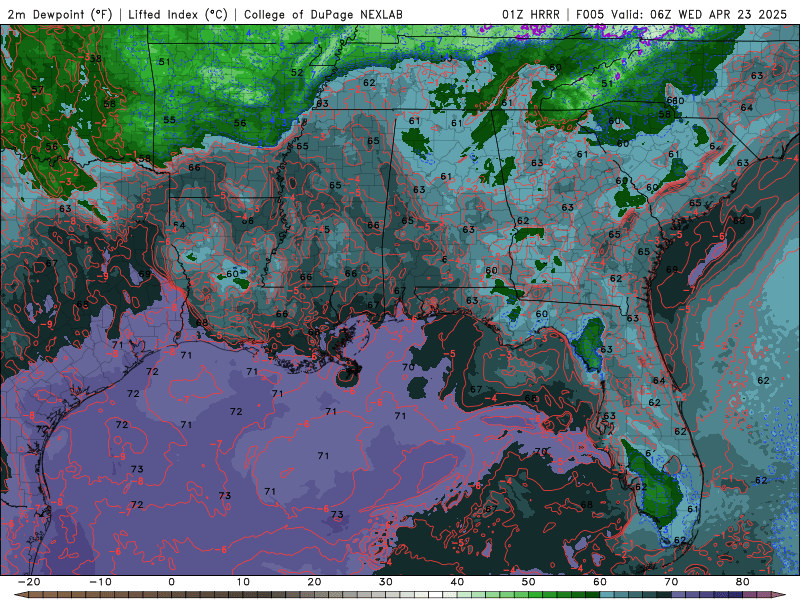Click the "20" label on the color scale
This screenshot has height=600, width=800.
pyautogui.click(x=314, y=582)
